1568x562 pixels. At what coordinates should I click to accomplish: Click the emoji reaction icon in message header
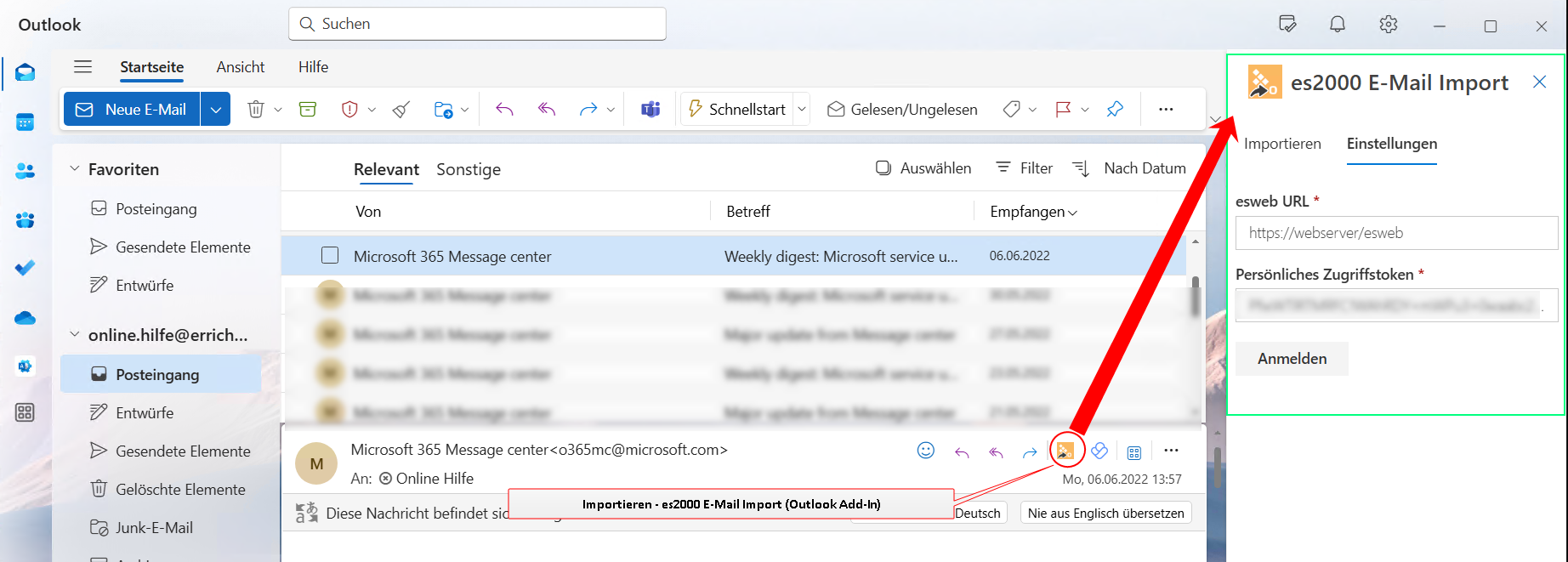[926, 451]
